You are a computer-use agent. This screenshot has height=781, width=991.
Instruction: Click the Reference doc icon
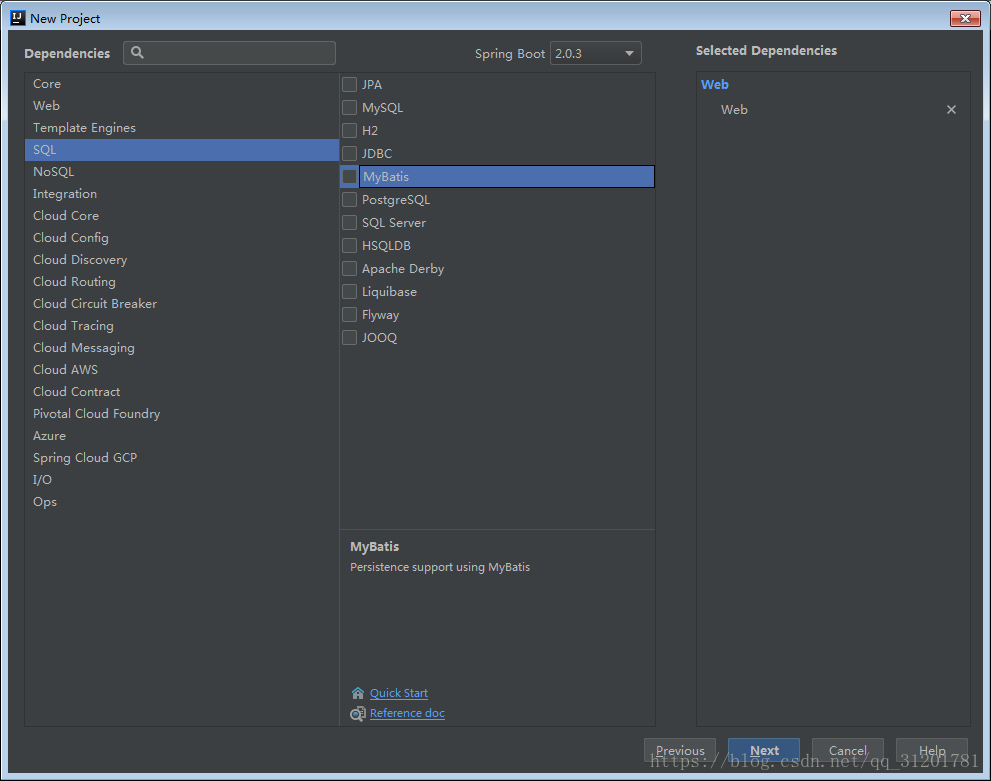(358, 713)
